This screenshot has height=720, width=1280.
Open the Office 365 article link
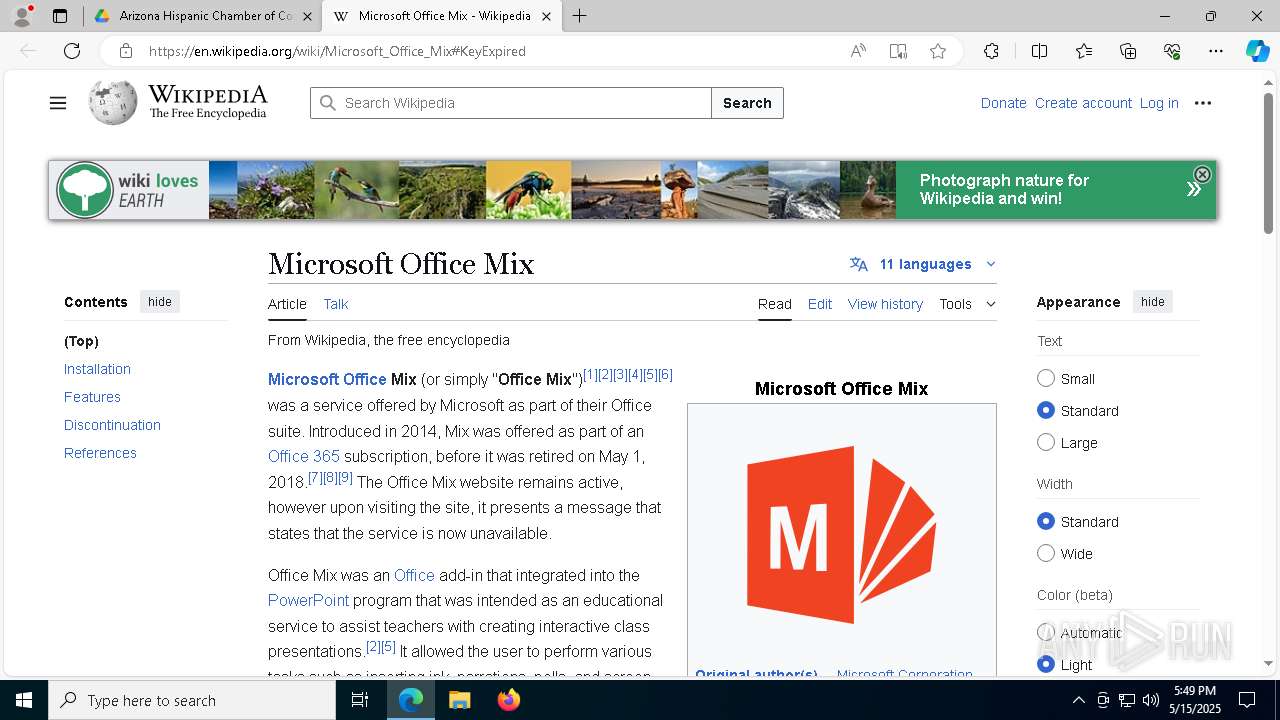[x=304, y=456]
